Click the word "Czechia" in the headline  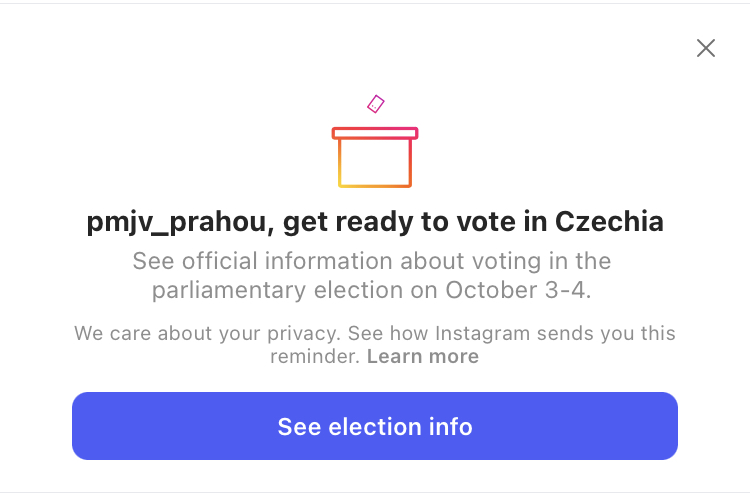tap(609, 222)
